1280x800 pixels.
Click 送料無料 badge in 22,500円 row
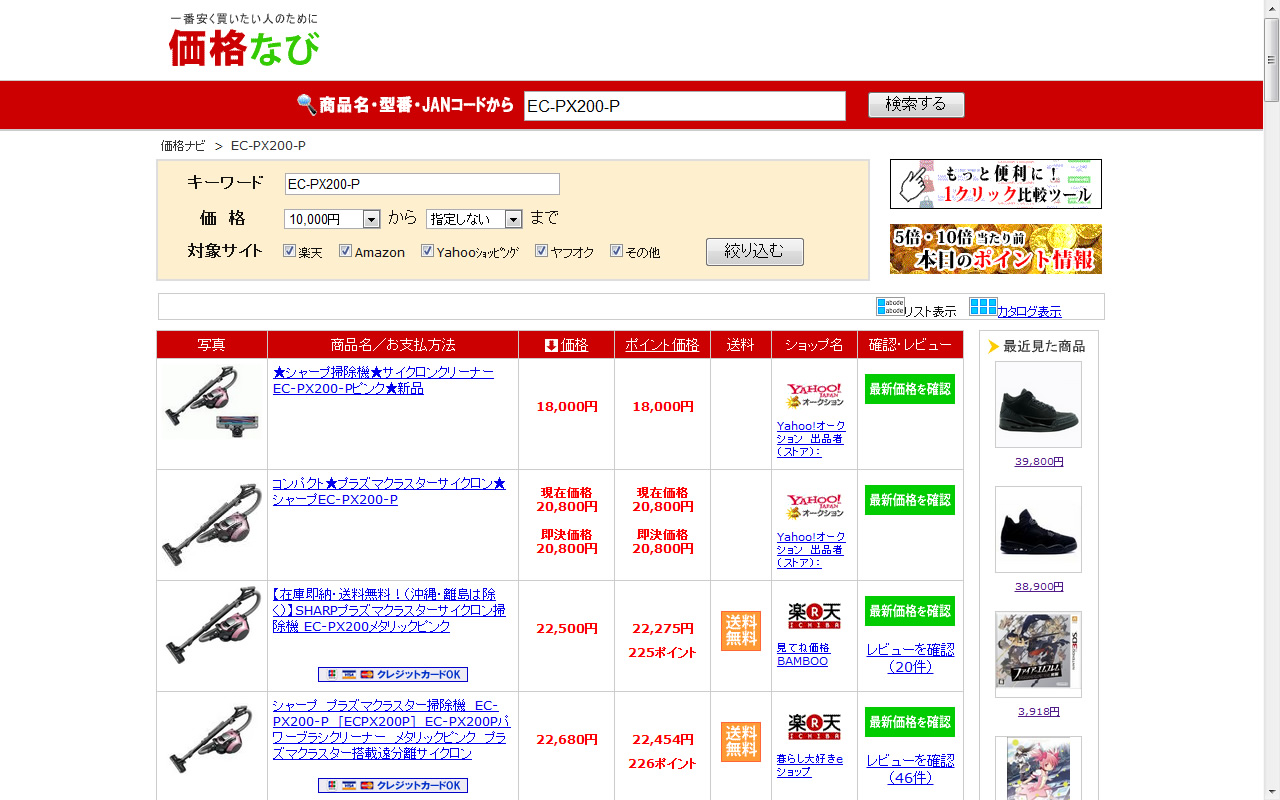pos(741,631)
